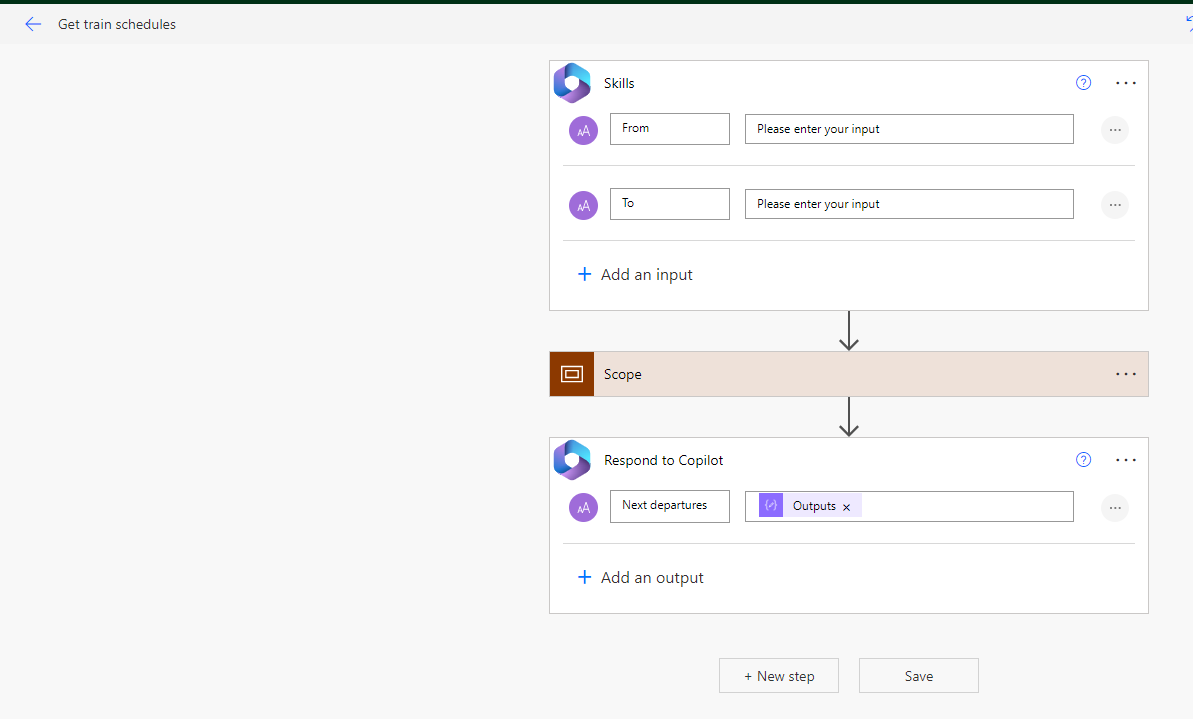Click the From parameter name field
Screen dimensions: 1193x719
pyautogui.click(x=669, y=129)
